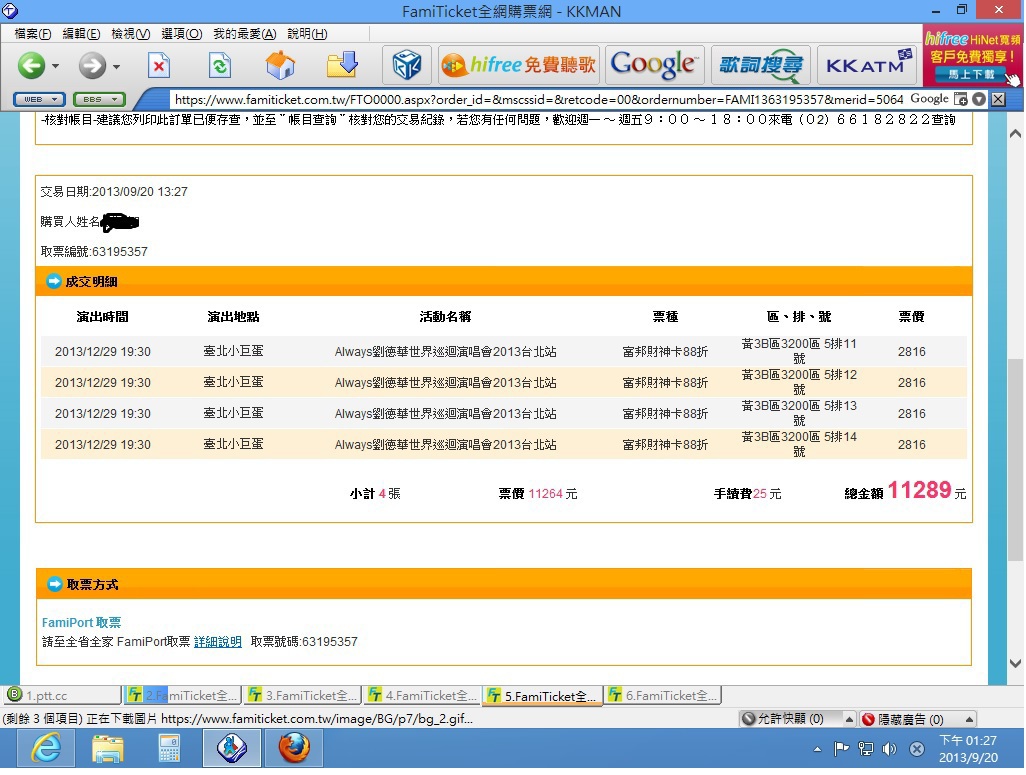Select the 5.FamiTicket tab
Screen dimensions: 1026x775
click(x=542, y=696)
